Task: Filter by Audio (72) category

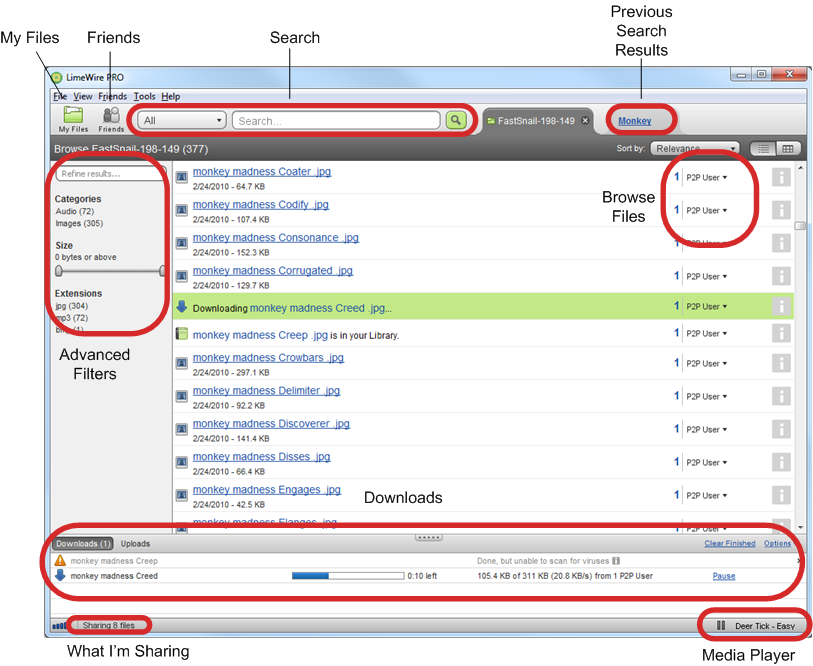Action: [75, 211]
